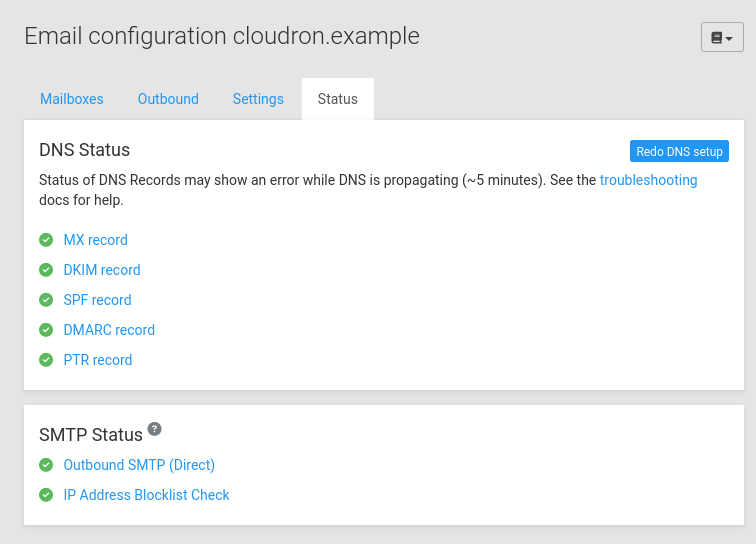
Task: Click the check icon beside Outbound SMTP
Action: click(x=46, y=465)
